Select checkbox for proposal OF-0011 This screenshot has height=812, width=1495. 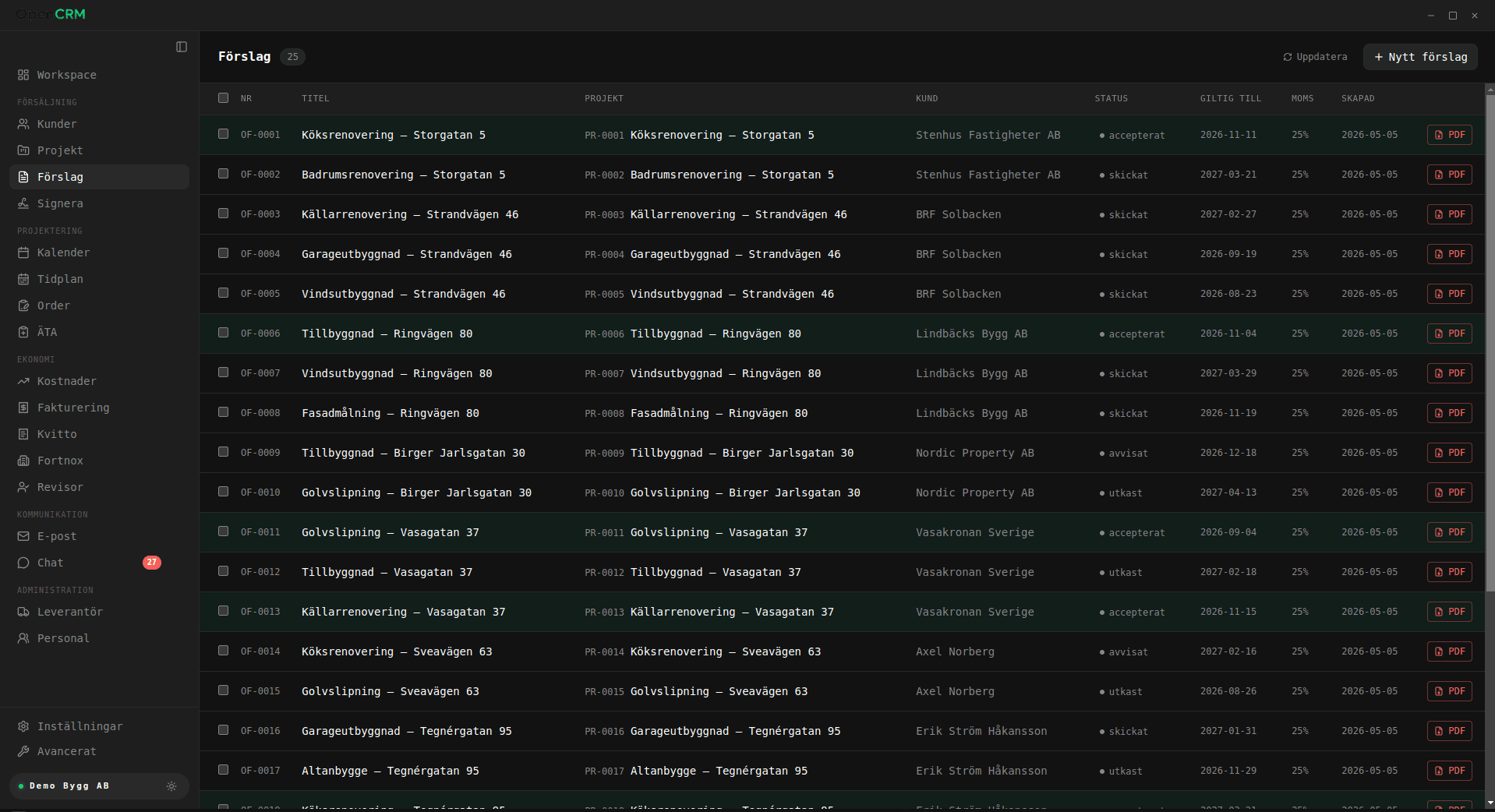[224, 531]
